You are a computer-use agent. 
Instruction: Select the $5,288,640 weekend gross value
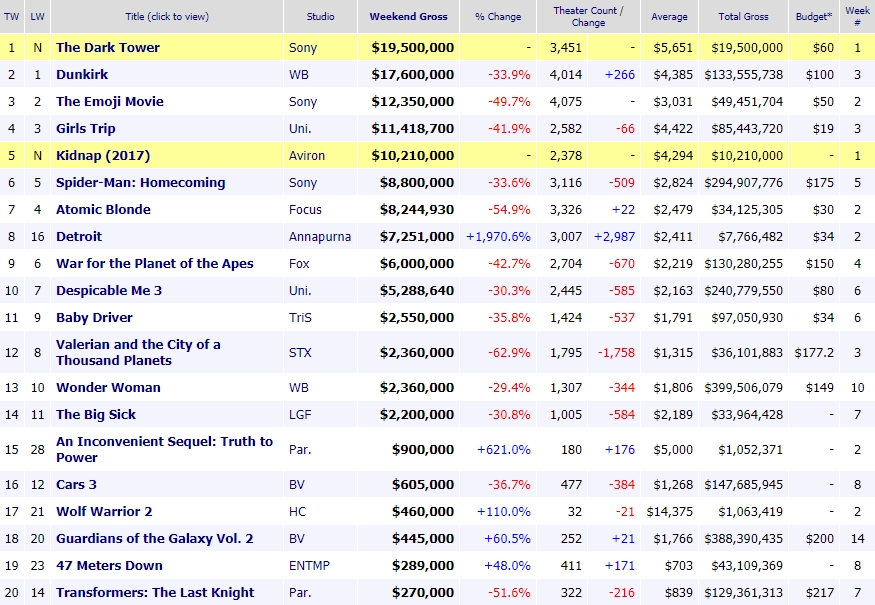click(417, 290)
